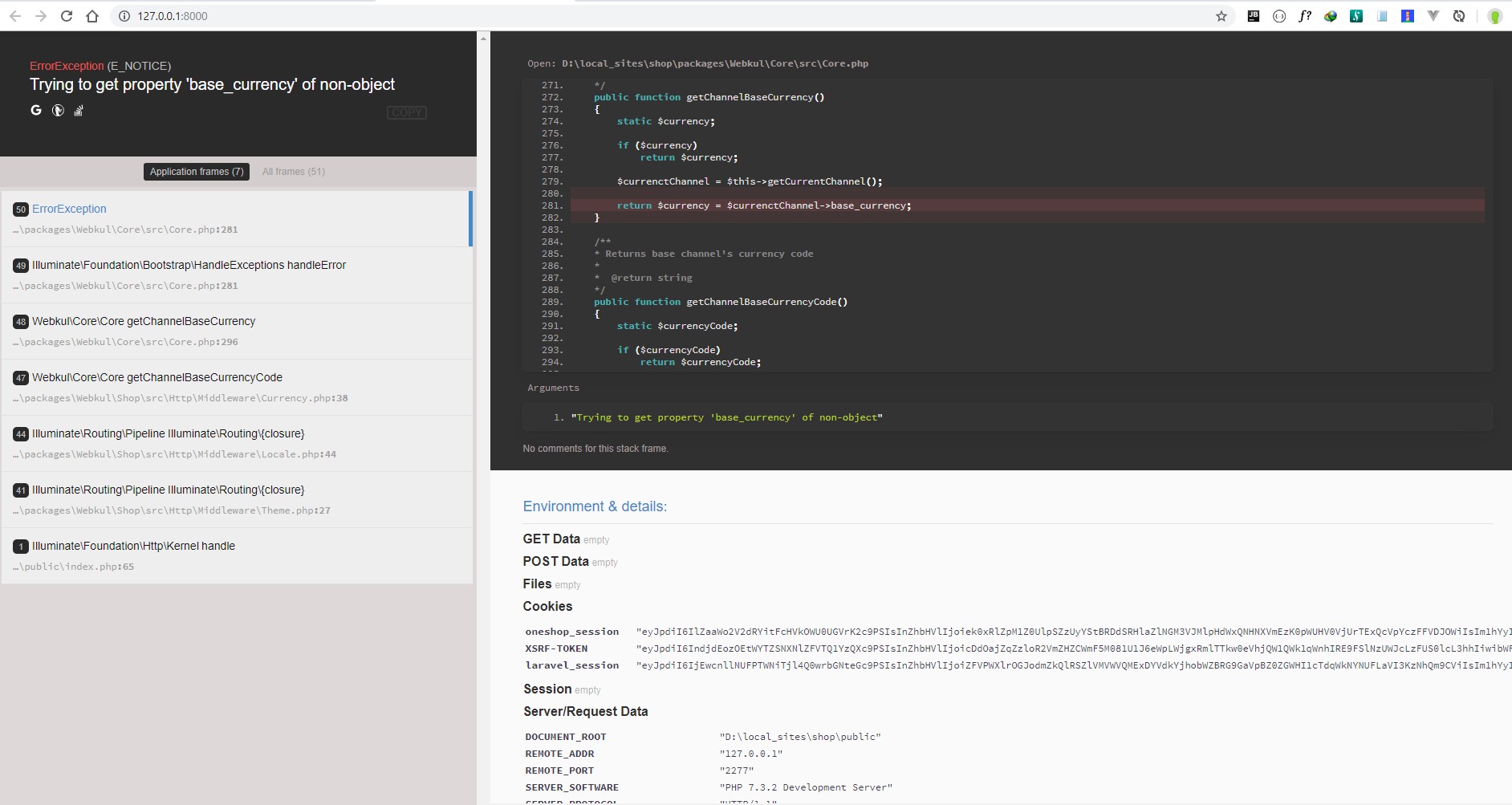Click line 279 getCurrentChannel assignment
This screenshot has width=1512, height=805.
coord(750,181)
